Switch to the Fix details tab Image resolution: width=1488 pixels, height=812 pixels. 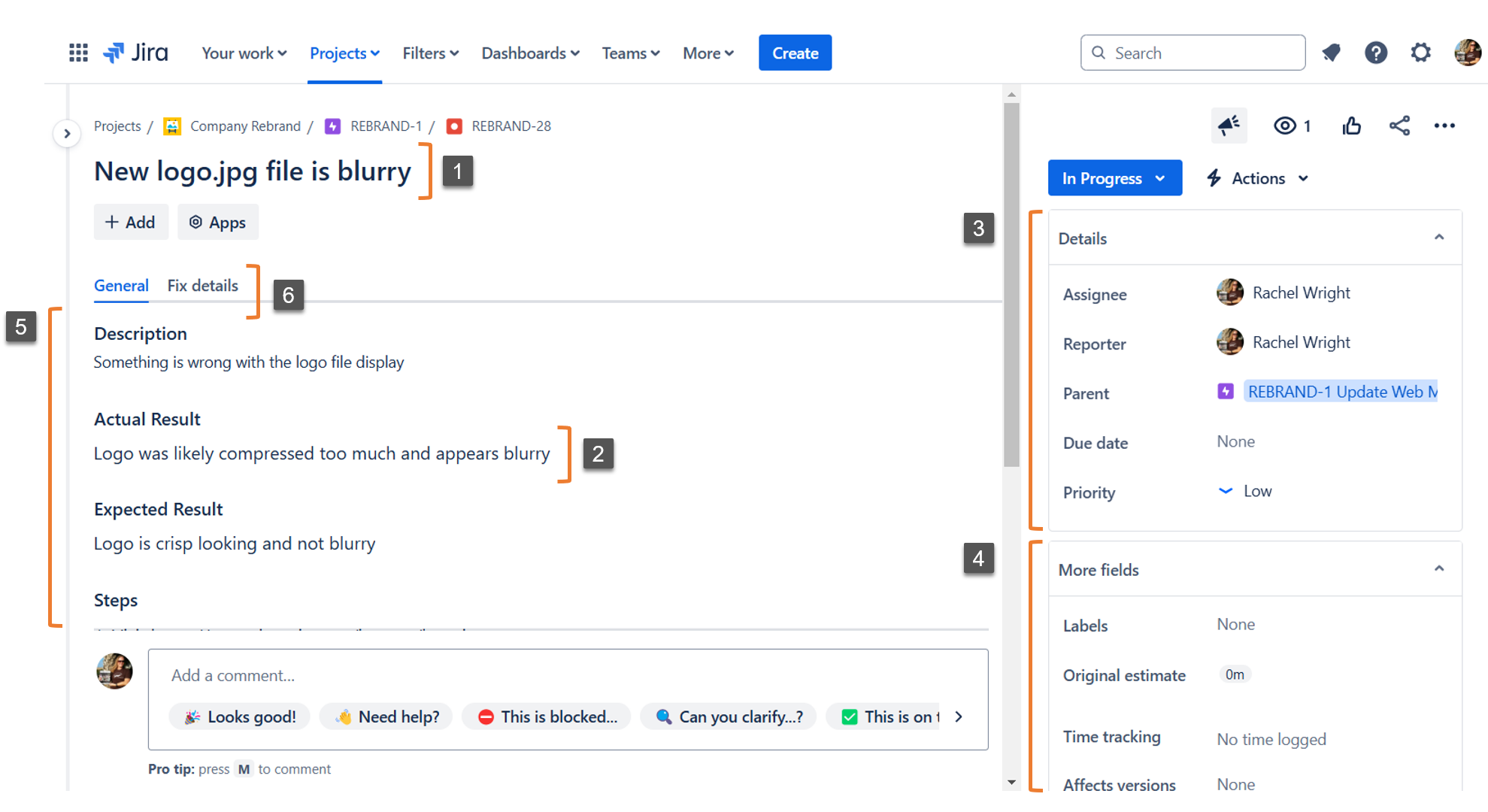(202, 286)
